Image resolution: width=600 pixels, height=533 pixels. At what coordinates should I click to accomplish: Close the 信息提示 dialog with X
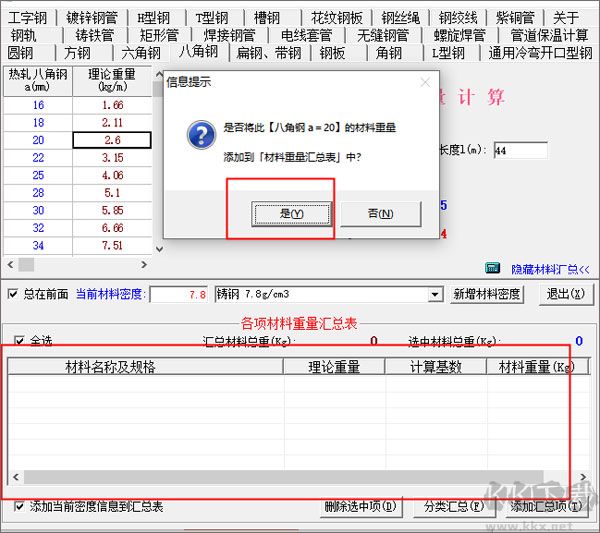(425, 82)
